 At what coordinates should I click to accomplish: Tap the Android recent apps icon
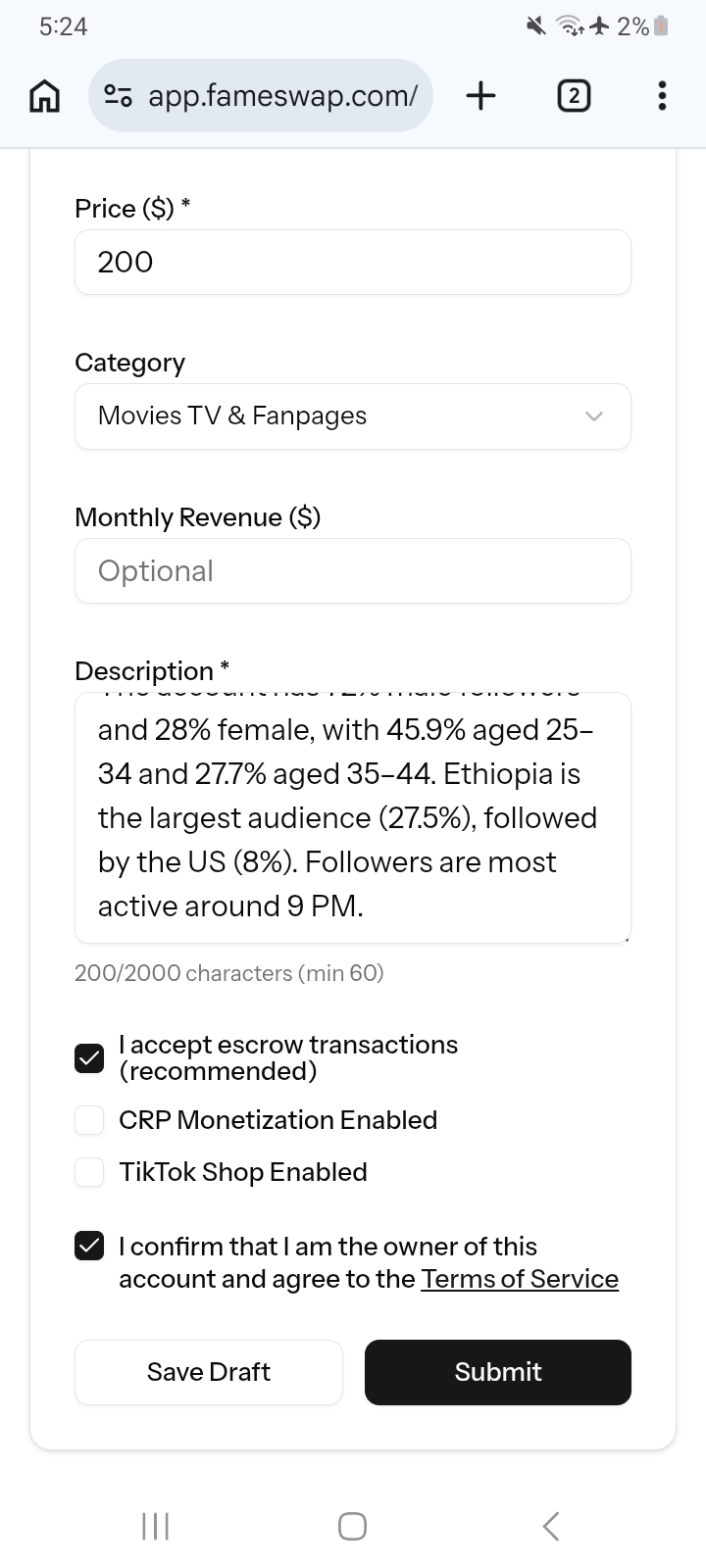point(156,1526)
